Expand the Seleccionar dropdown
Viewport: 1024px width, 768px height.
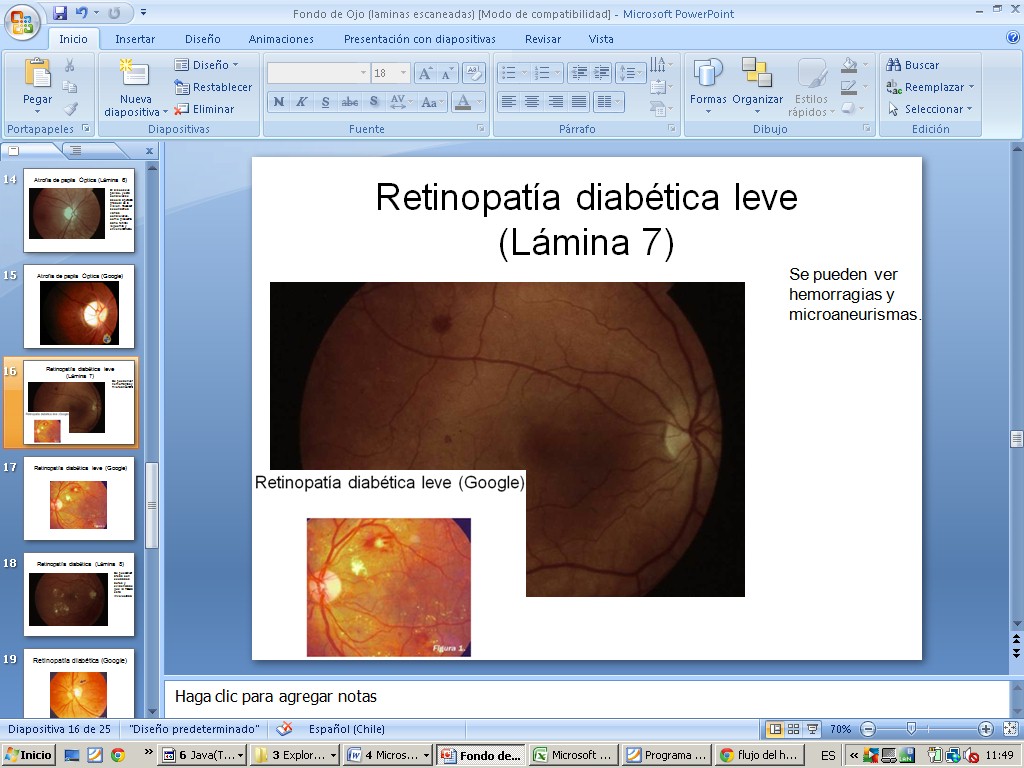click(930, 109)
